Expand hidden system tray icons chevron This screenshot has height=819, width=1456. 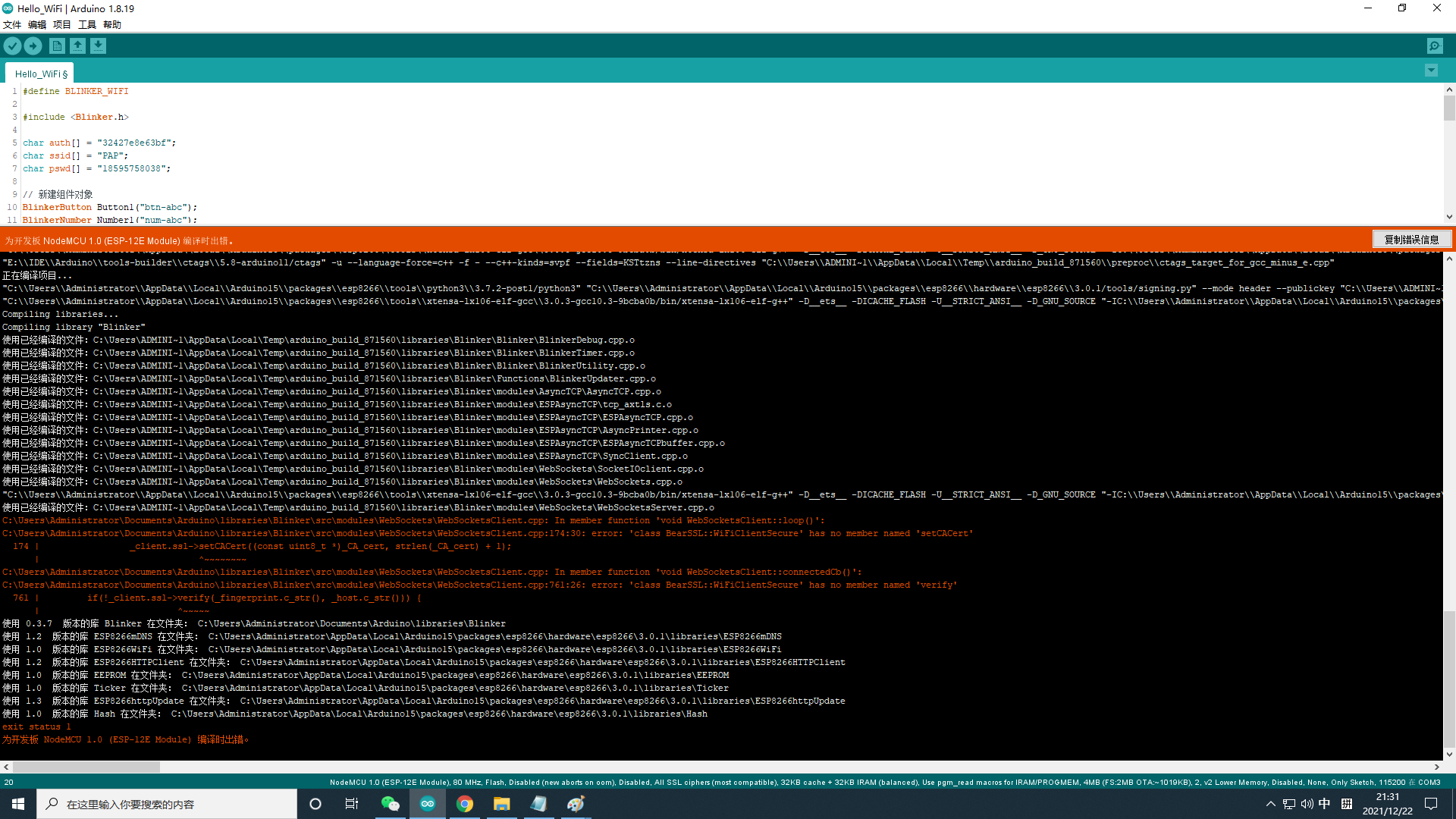click(x=1270, y=804)
